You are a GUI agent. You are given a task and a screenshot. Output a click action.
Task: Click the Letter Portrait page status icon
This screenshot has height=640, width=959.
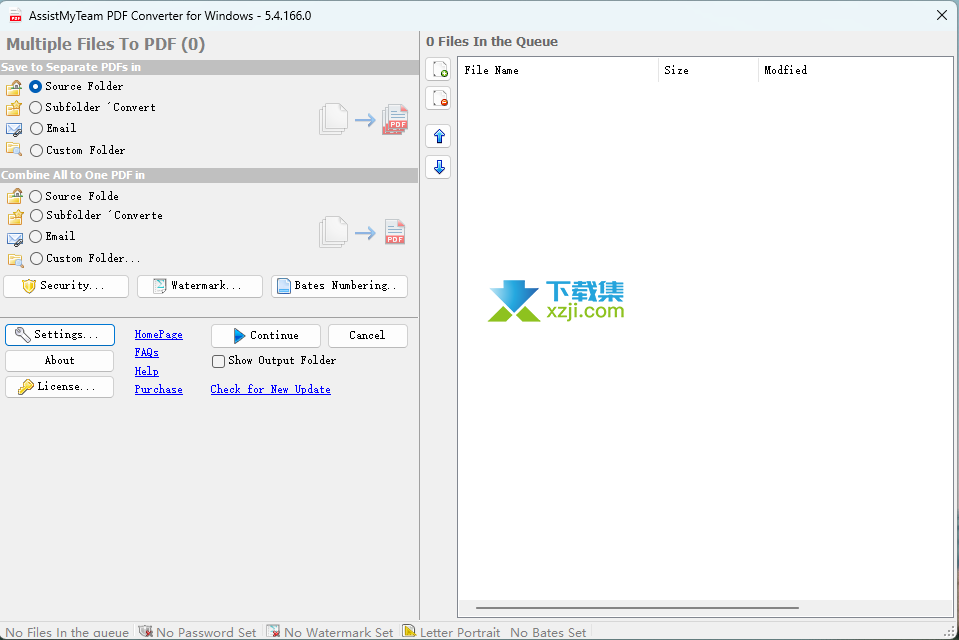click(409, 631)
